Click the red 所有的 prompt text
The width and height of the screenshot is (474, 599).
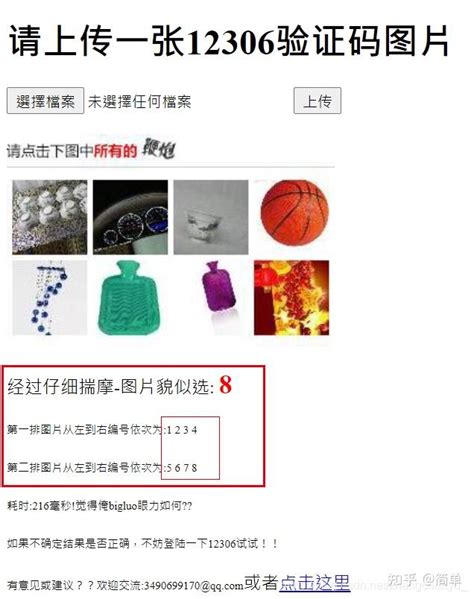[115, 151]
